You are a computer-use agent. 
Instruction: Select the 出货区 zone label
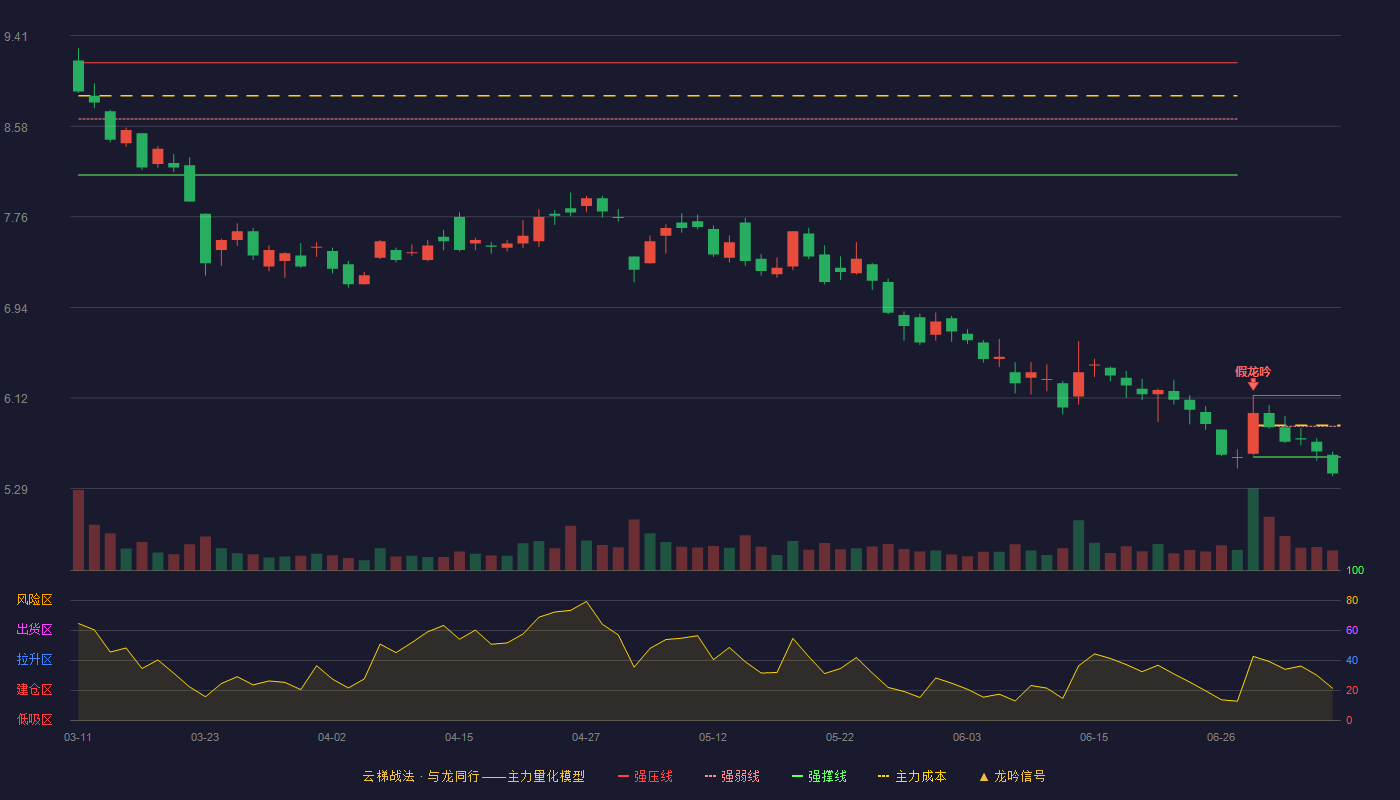pos(35,630)
